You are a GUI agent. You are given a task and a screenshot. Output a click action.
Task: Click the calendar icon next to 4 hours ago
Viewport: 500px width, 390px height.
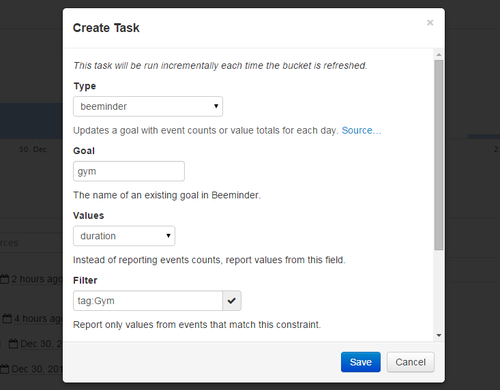(7, 319)
